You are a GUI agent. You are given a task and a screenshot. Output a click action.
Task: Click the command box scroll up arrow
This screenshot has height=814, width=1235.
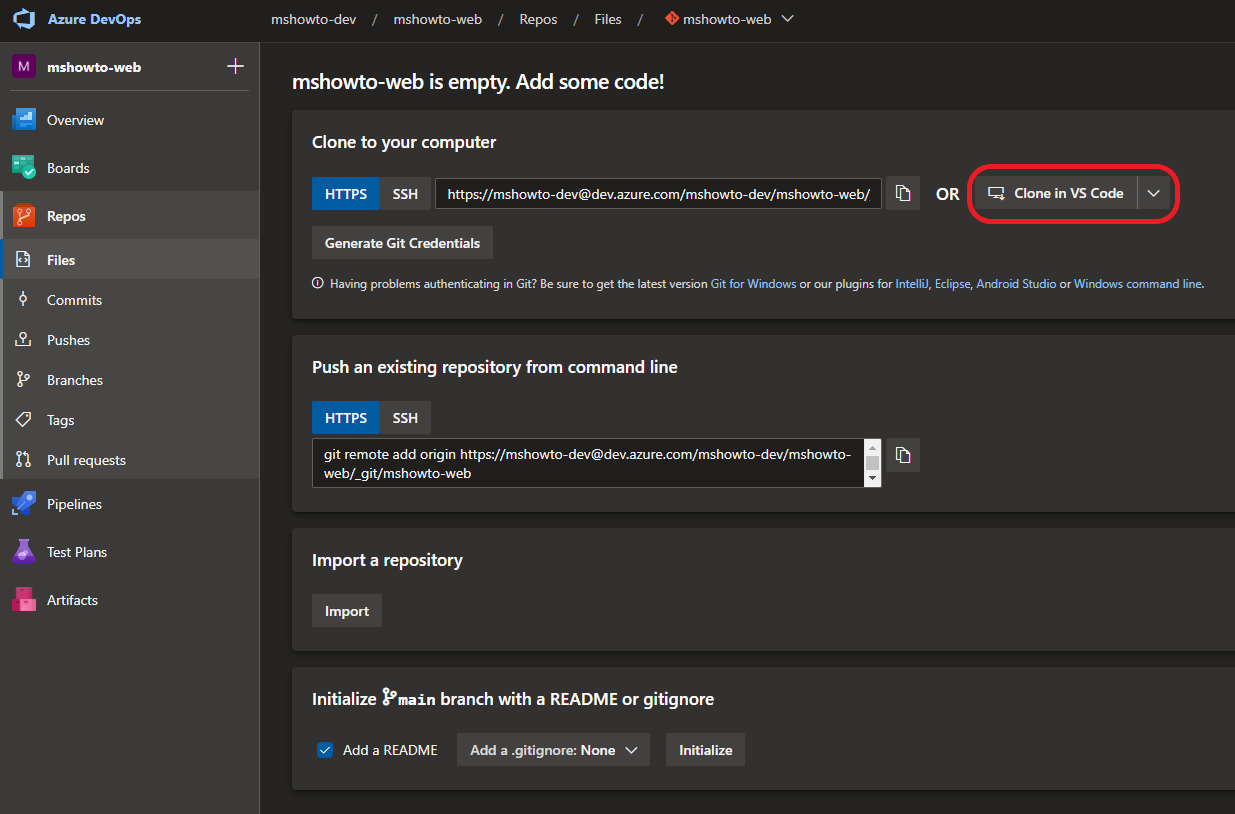click(x=873, y=446)
